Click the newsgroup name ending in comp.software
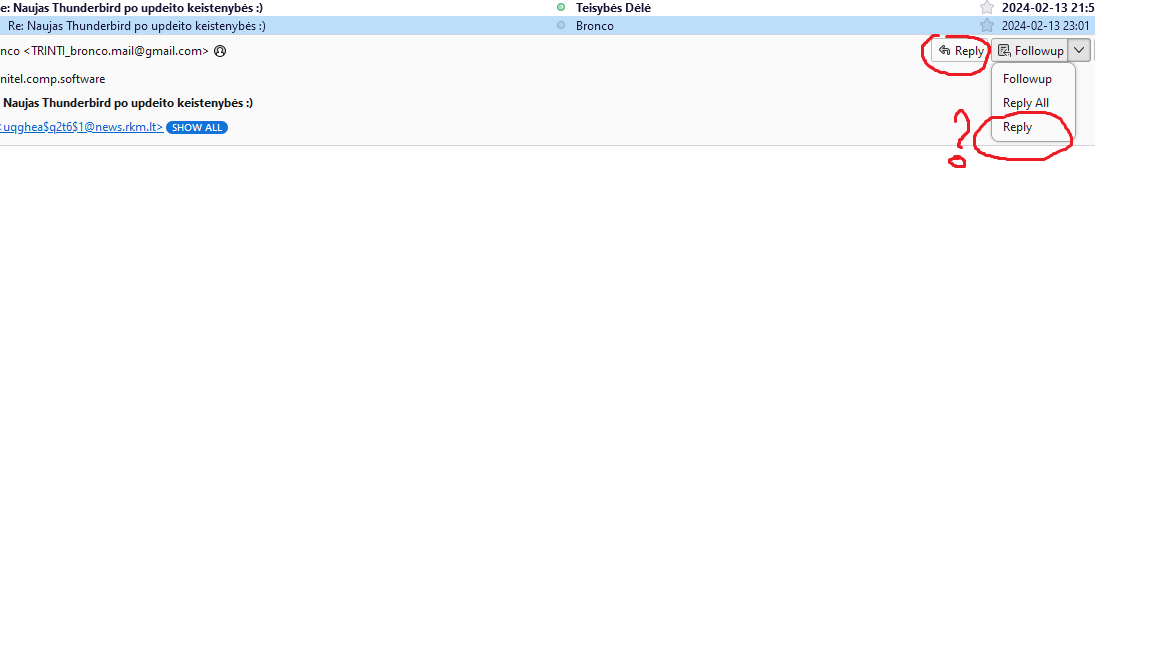Image resolution: width=1152 pixels, height=648 pixels. [53, 79]
